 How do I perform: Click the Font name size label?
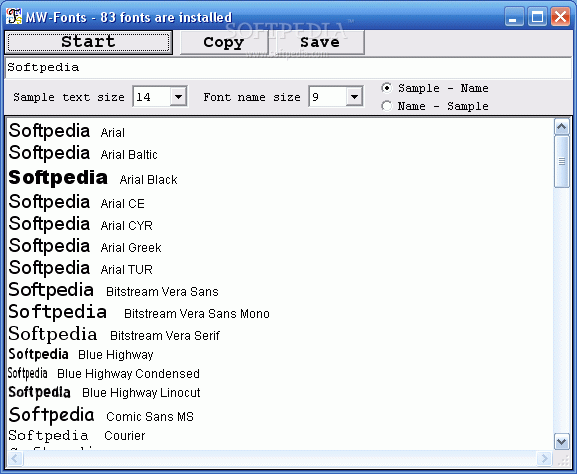point(252,98)
